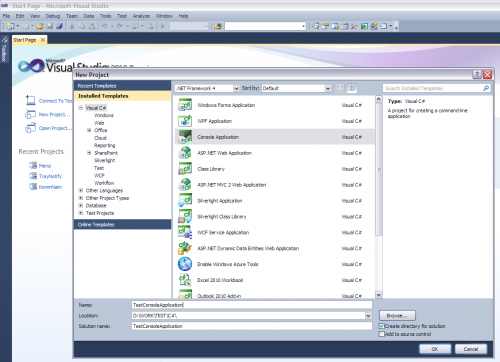Image resolution: width=500 pixels, height=362 pixels.
Task: Click the Start Debugging play icon
Action: pos(163,26)
